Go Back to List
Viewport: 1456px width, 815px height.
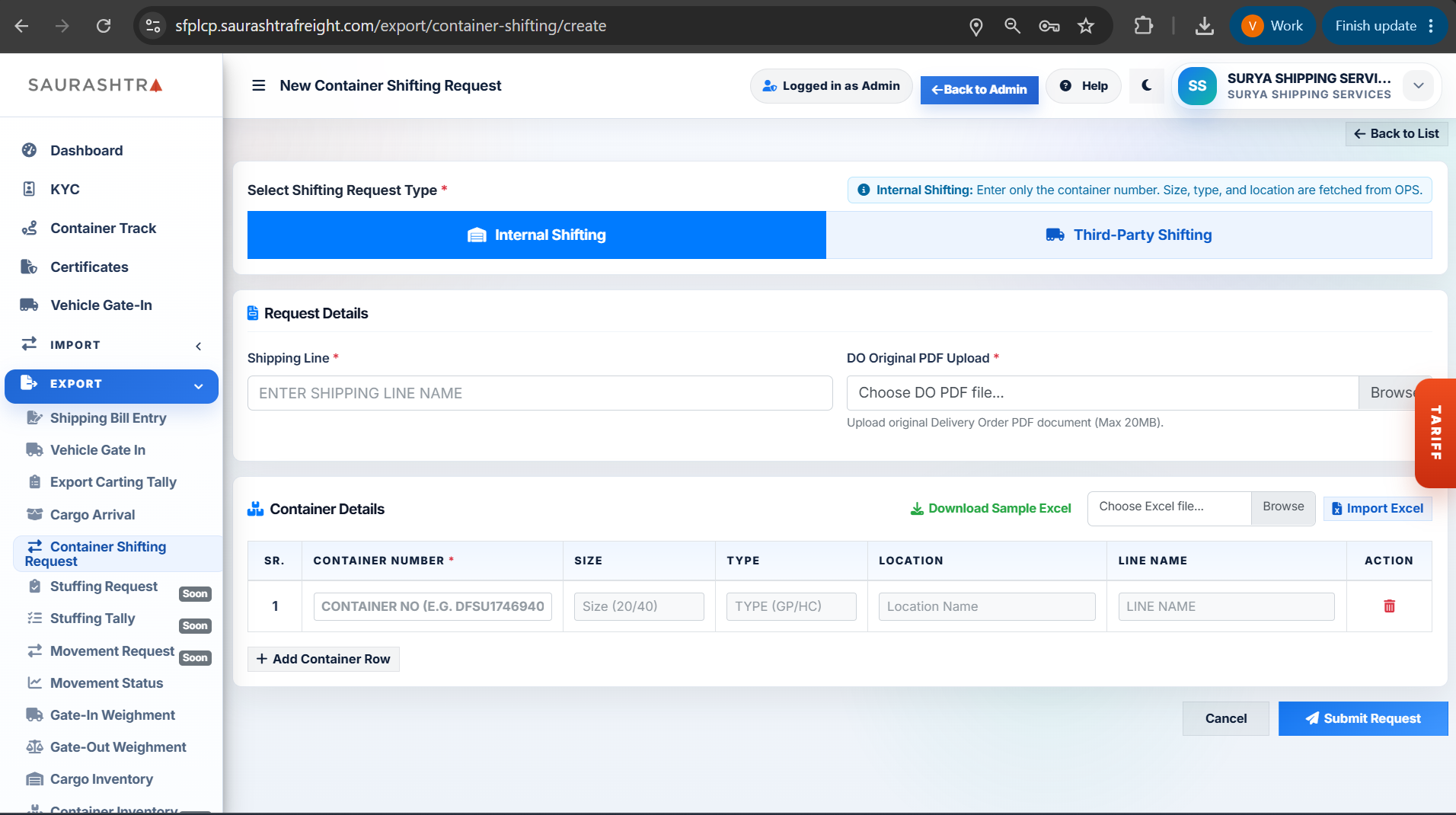(1396, 133)
